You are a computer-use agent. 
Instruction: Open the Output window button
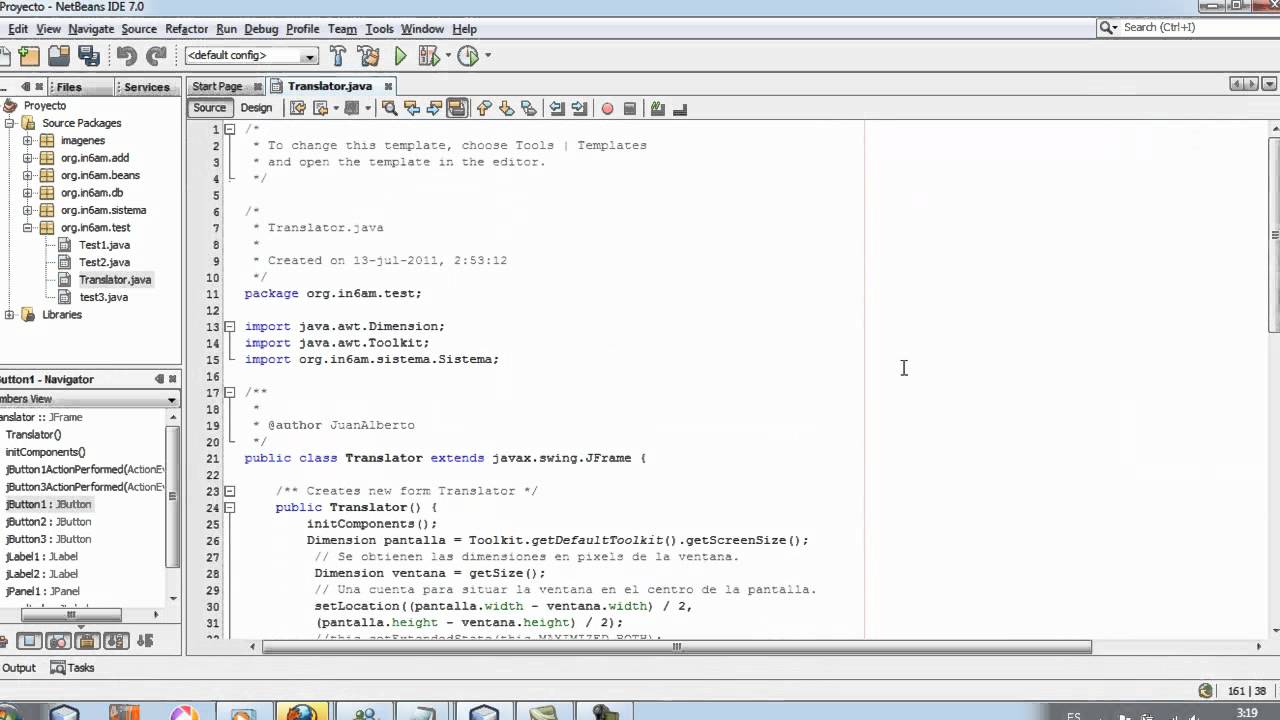(x=19, y=668)
